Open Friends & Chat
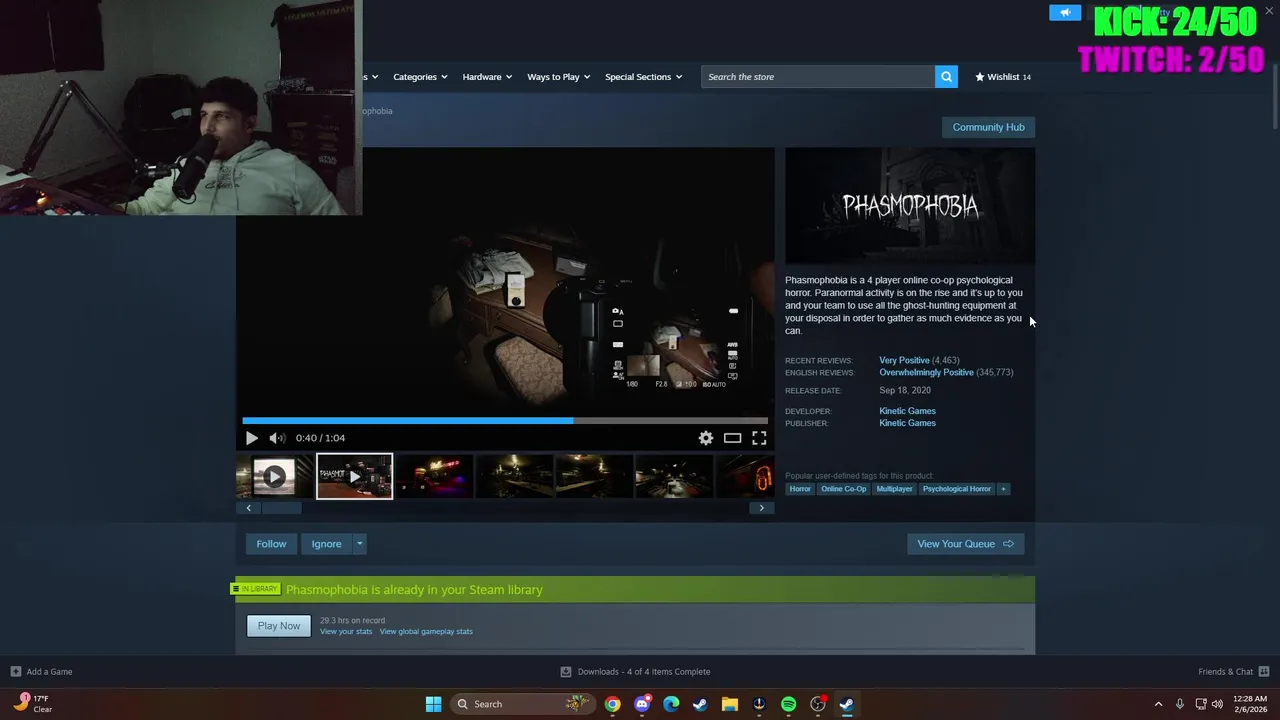Screen dimensions: 1280x720 pyautogui.click(x=1233, y=672)
